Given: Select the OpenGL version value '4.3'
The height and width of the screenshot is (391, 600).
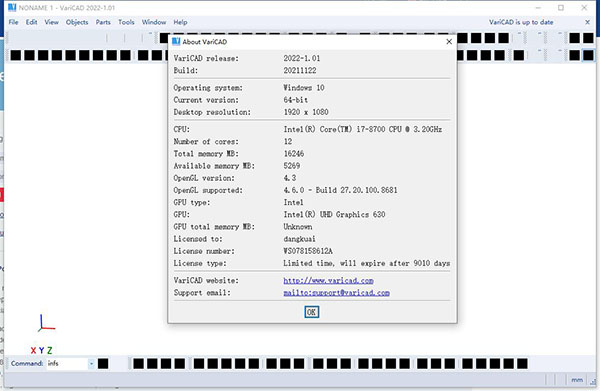Looking at the screenshot, I should click(x=290, y=178).
